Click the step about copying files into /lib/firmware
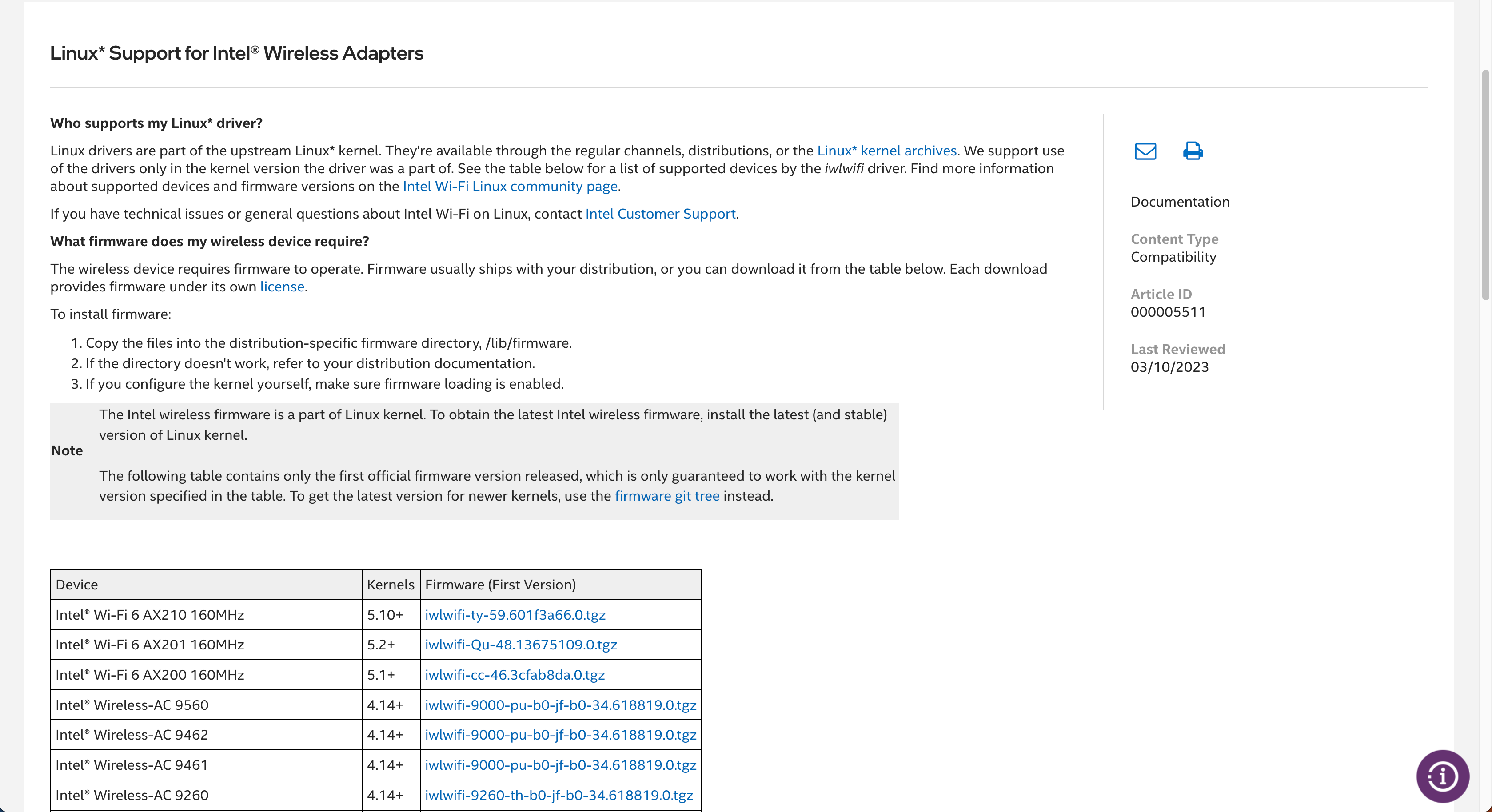The height and width of the screenshot is (812, 1492). tap(328, 343)
